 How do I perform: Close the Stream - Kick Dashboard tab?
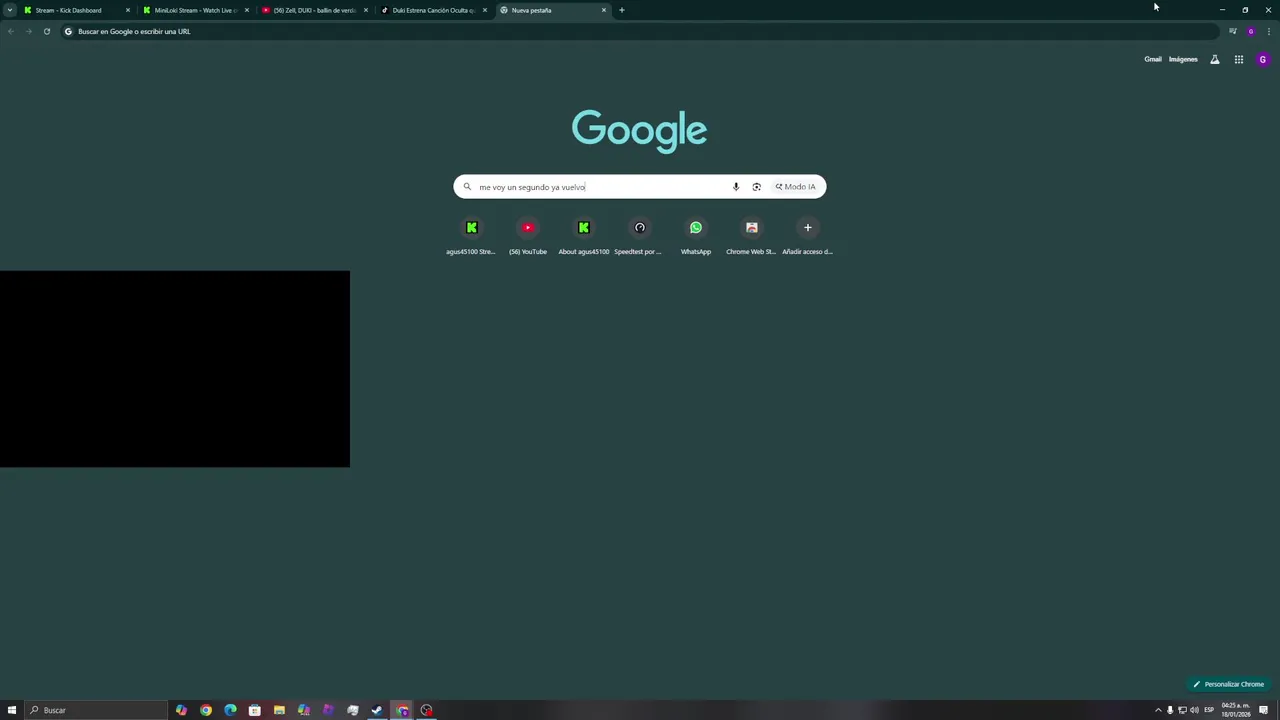click(128, 10)
